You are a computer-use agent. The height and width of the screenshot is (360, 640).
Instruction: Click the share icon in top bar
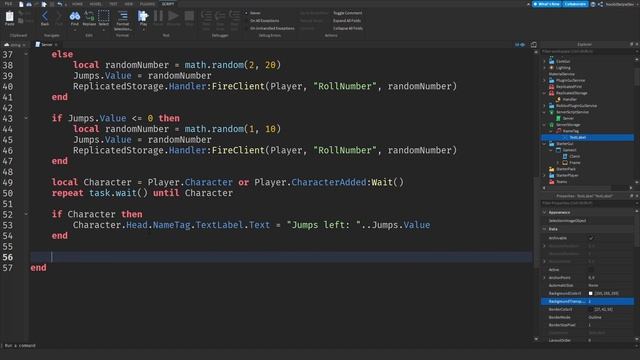point(600,4)
